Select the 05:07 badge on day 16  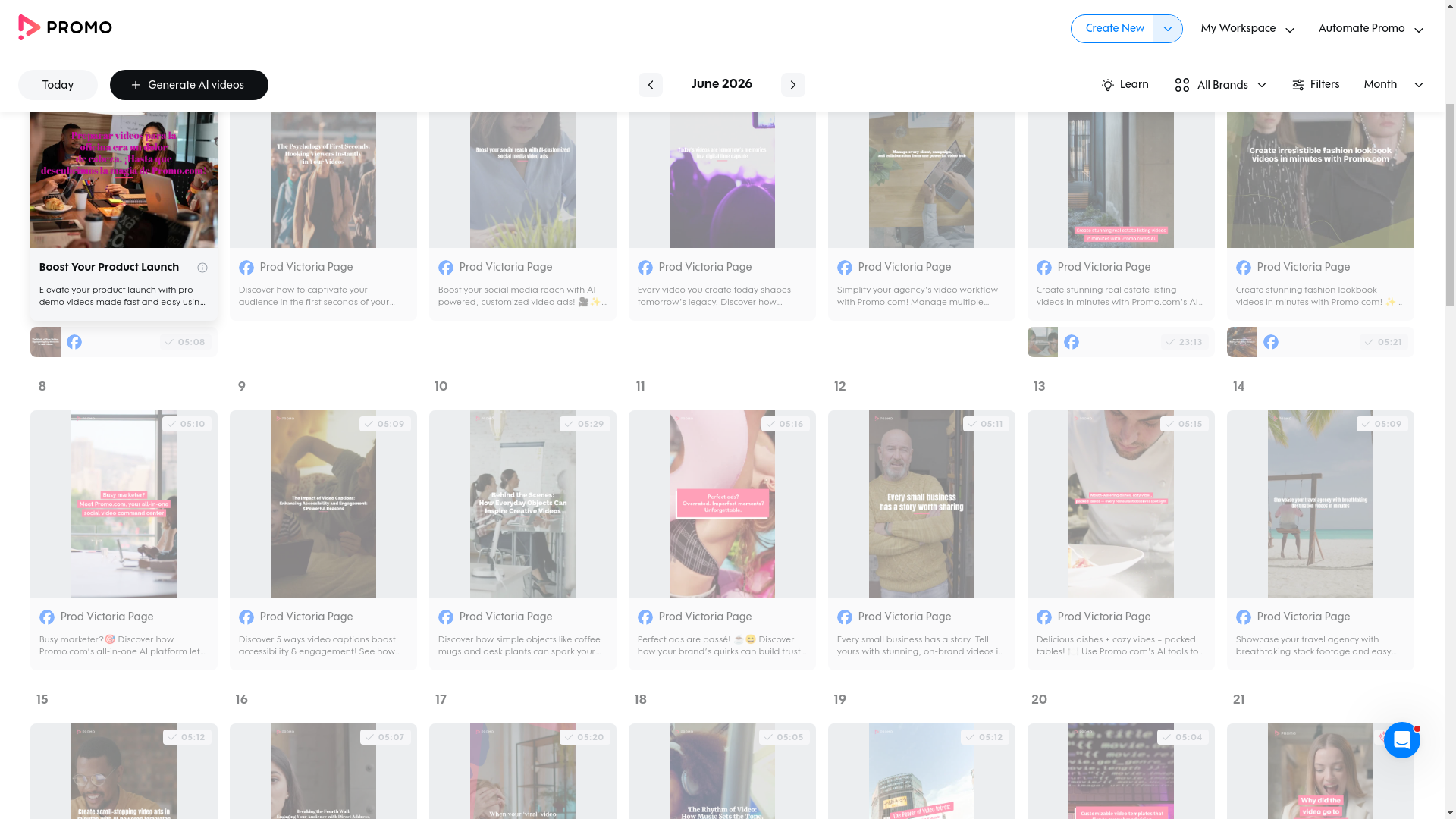point(385,737)
